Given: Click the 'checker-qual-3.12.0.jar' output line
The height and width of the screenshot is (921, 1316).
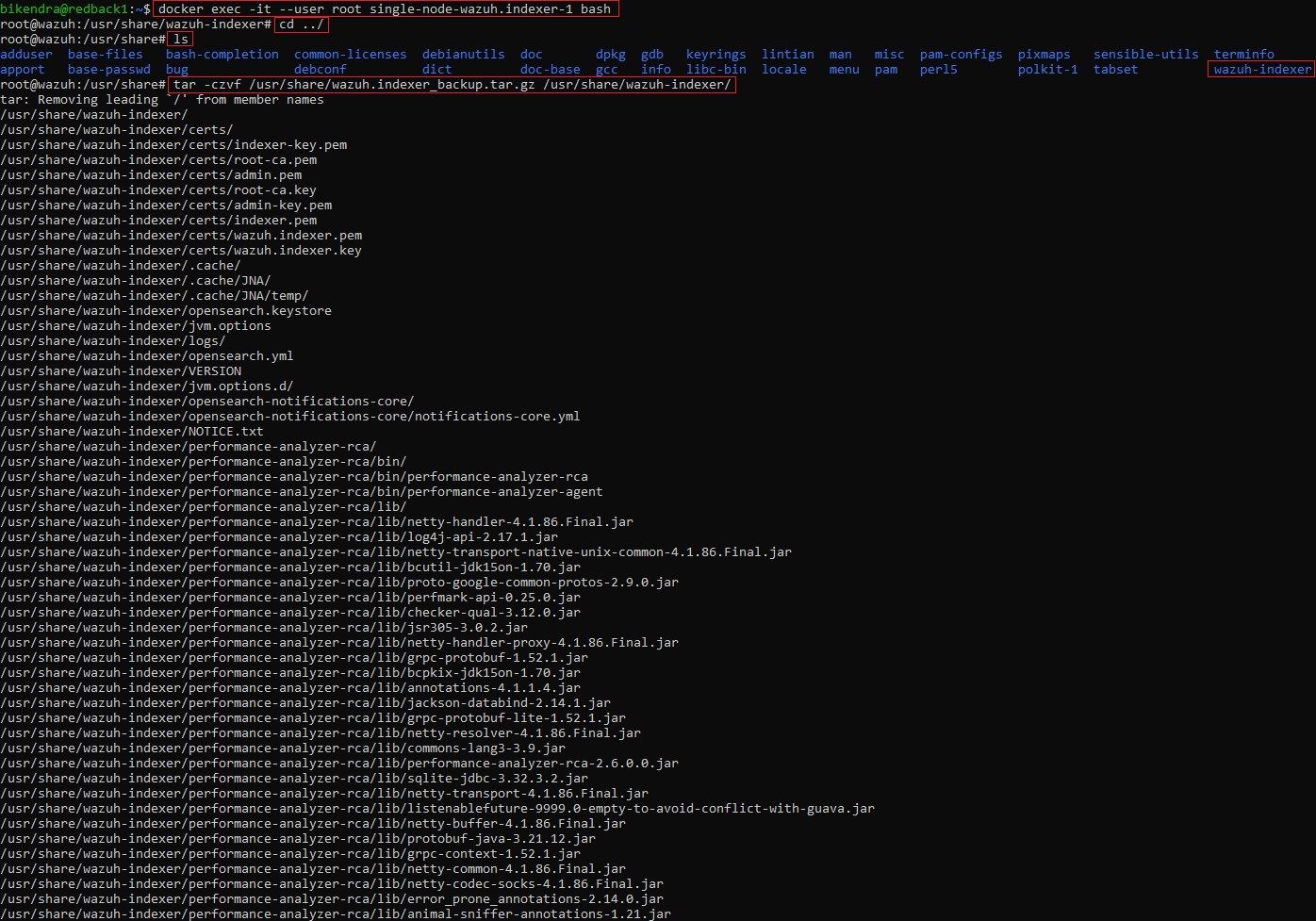Looking at the screenshot, I should pos(290,612).
